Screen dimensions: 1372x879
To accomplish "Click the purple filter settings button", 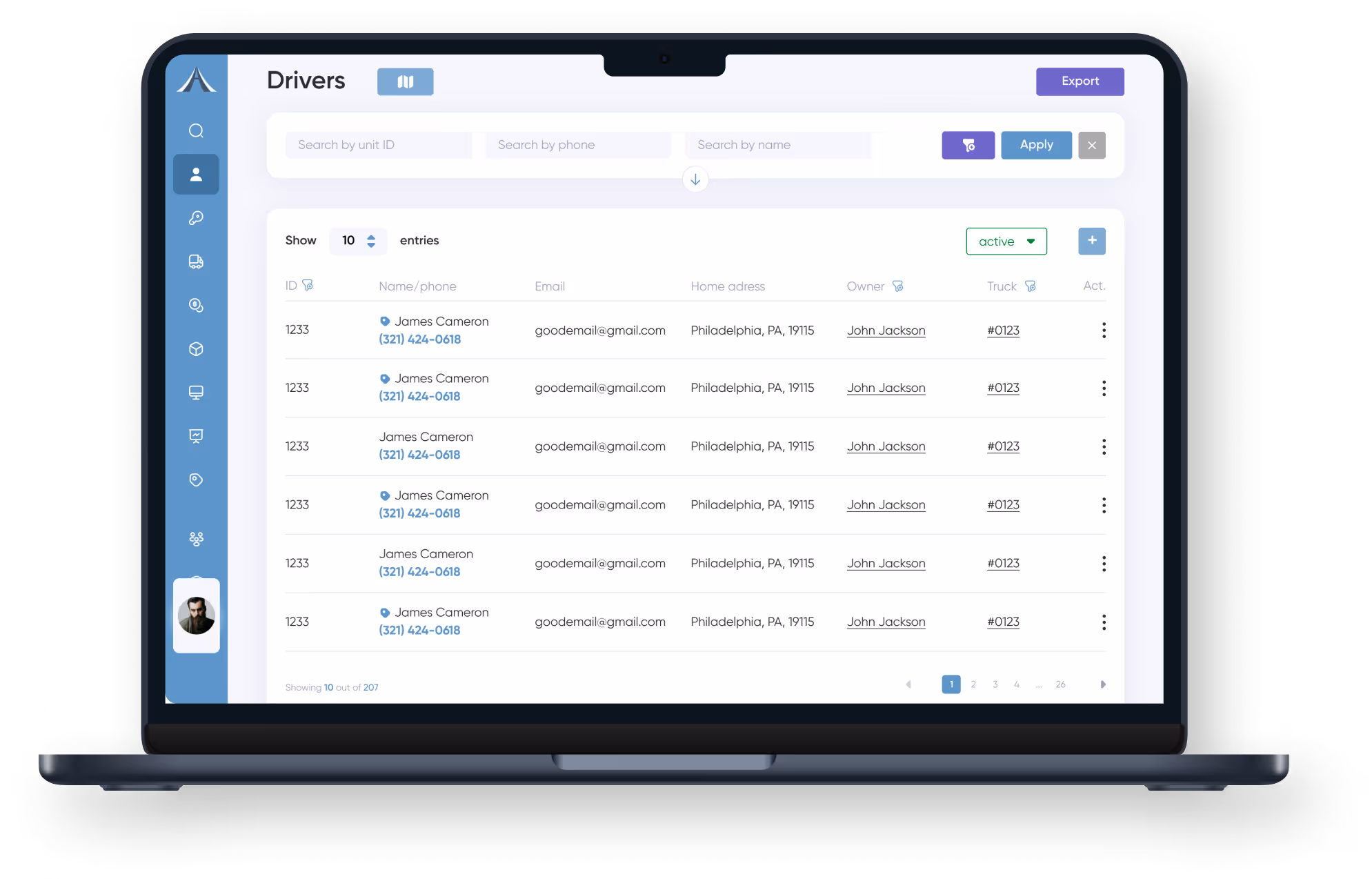I will (968, 145).
